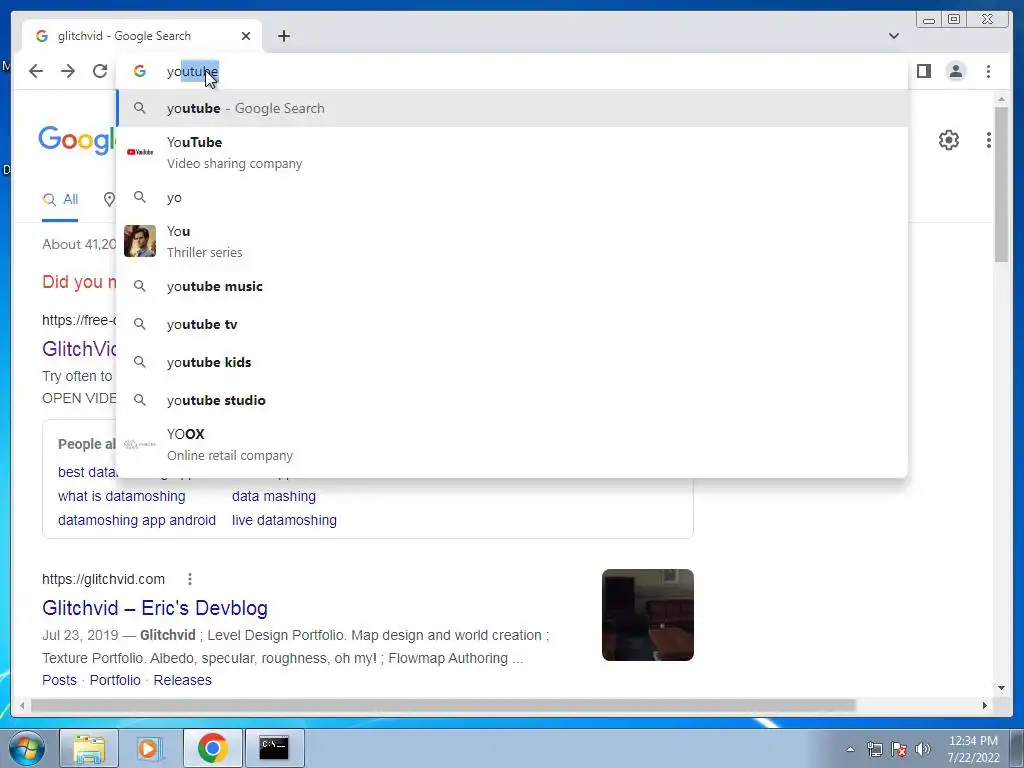The height and width of the screenshot is (768, 1024).
Task: Click the Maps pin icon tab
Action: click(109, 200)
